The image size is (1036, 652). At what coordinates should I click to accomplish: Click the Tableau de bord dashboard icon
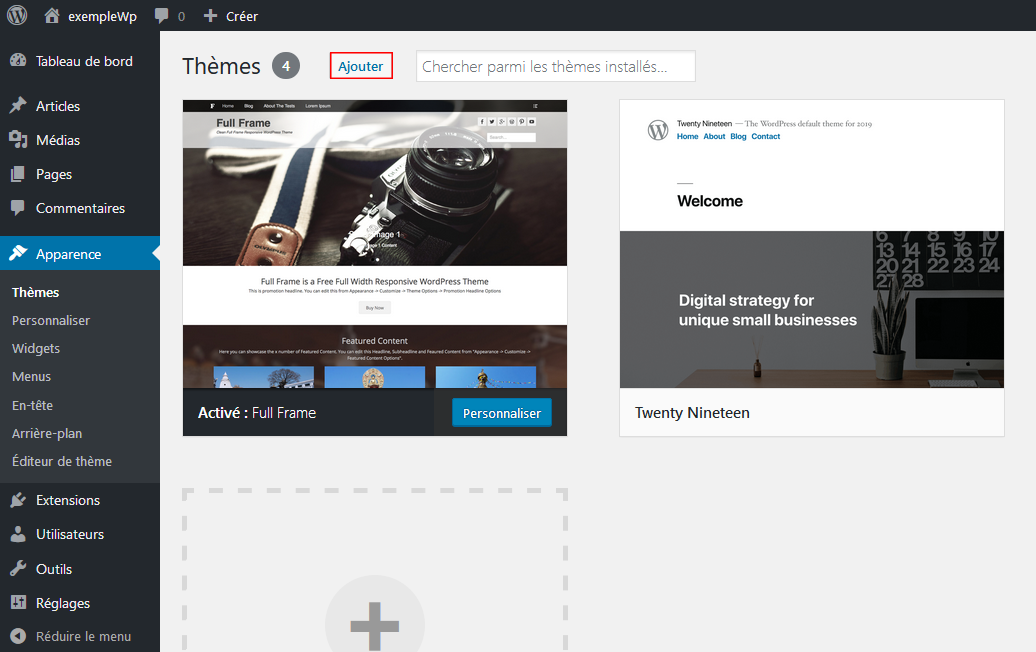[18, 61]
